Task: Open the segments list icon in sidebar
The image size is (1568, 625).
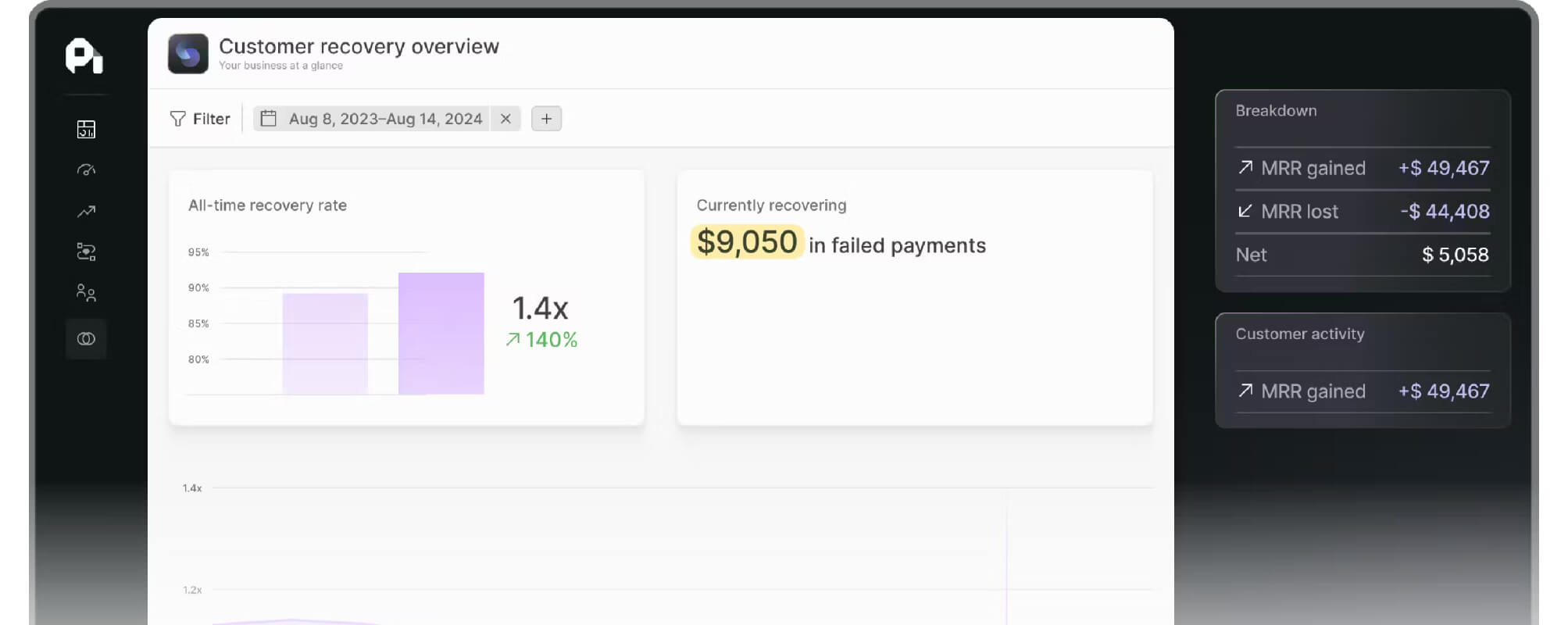Action: [x=86, y=252]
